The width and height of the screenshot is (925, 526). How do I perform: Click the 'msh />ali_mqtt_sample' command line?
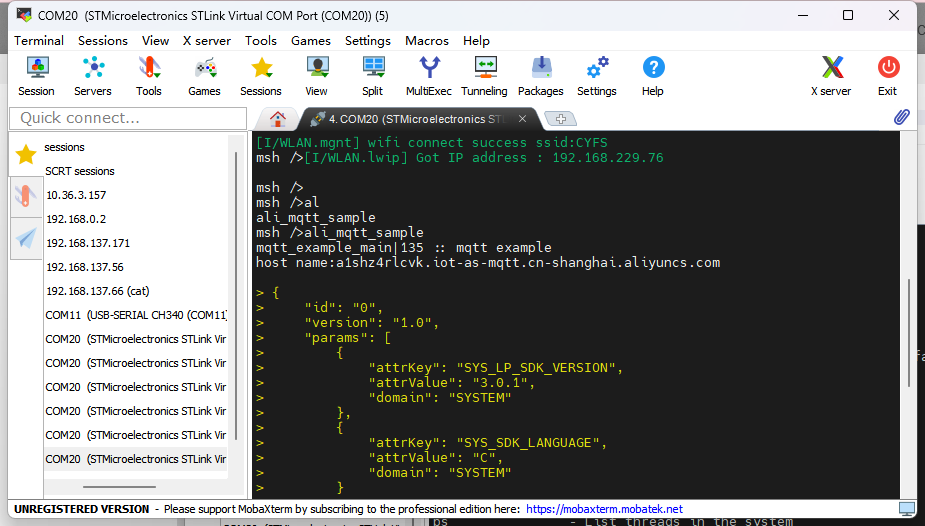[x=339, y=232]
